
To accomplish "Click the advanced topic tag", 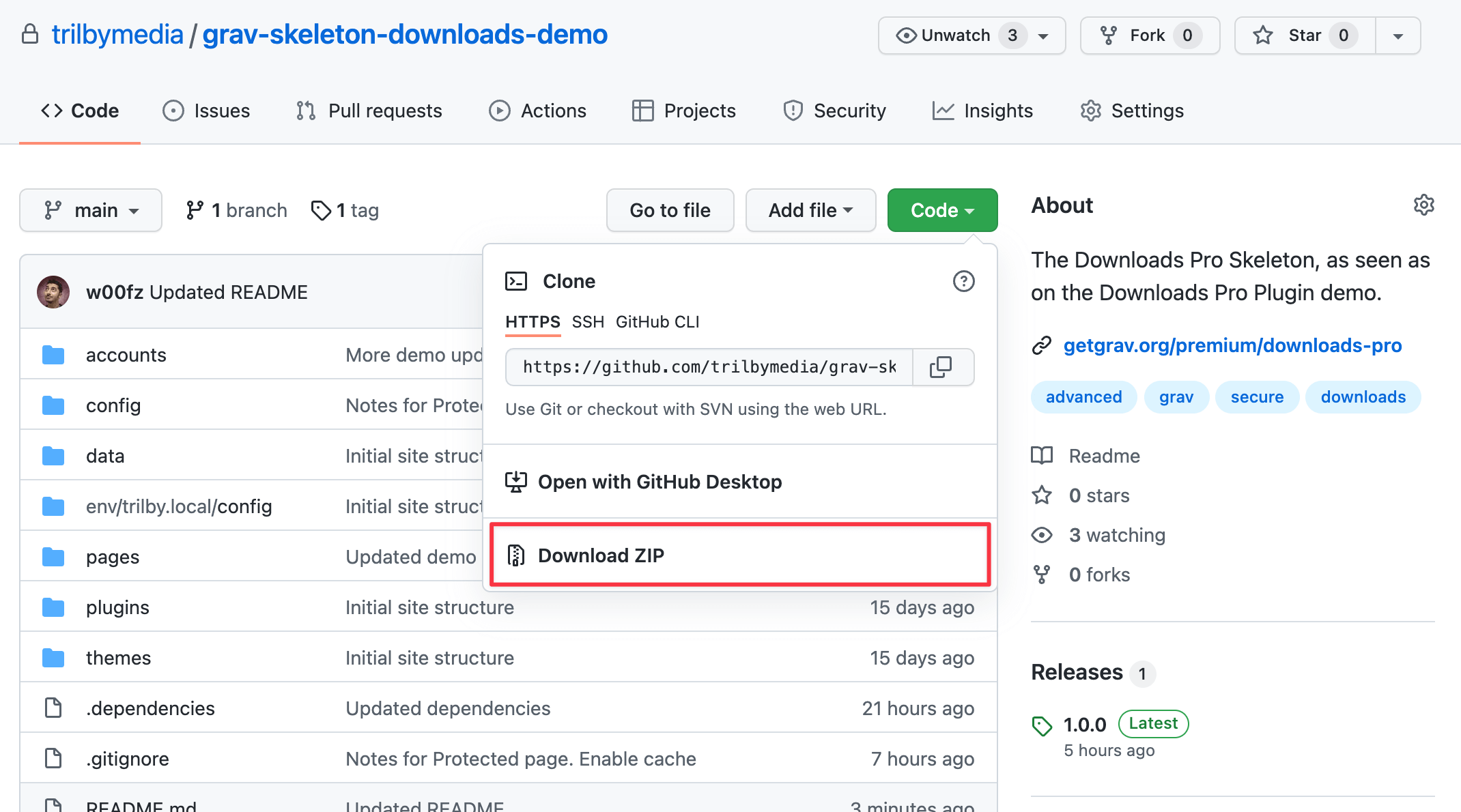I will click(1083, 397).
